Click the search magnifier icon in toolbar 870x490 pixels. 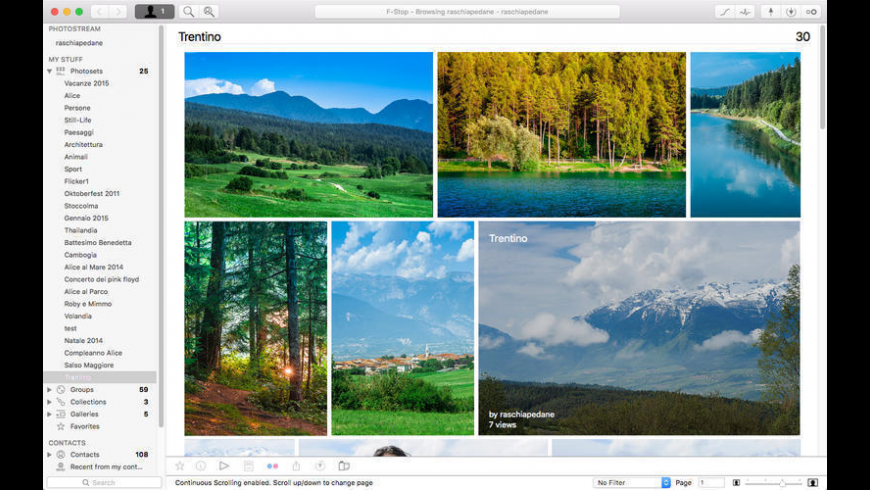point(189,12)
